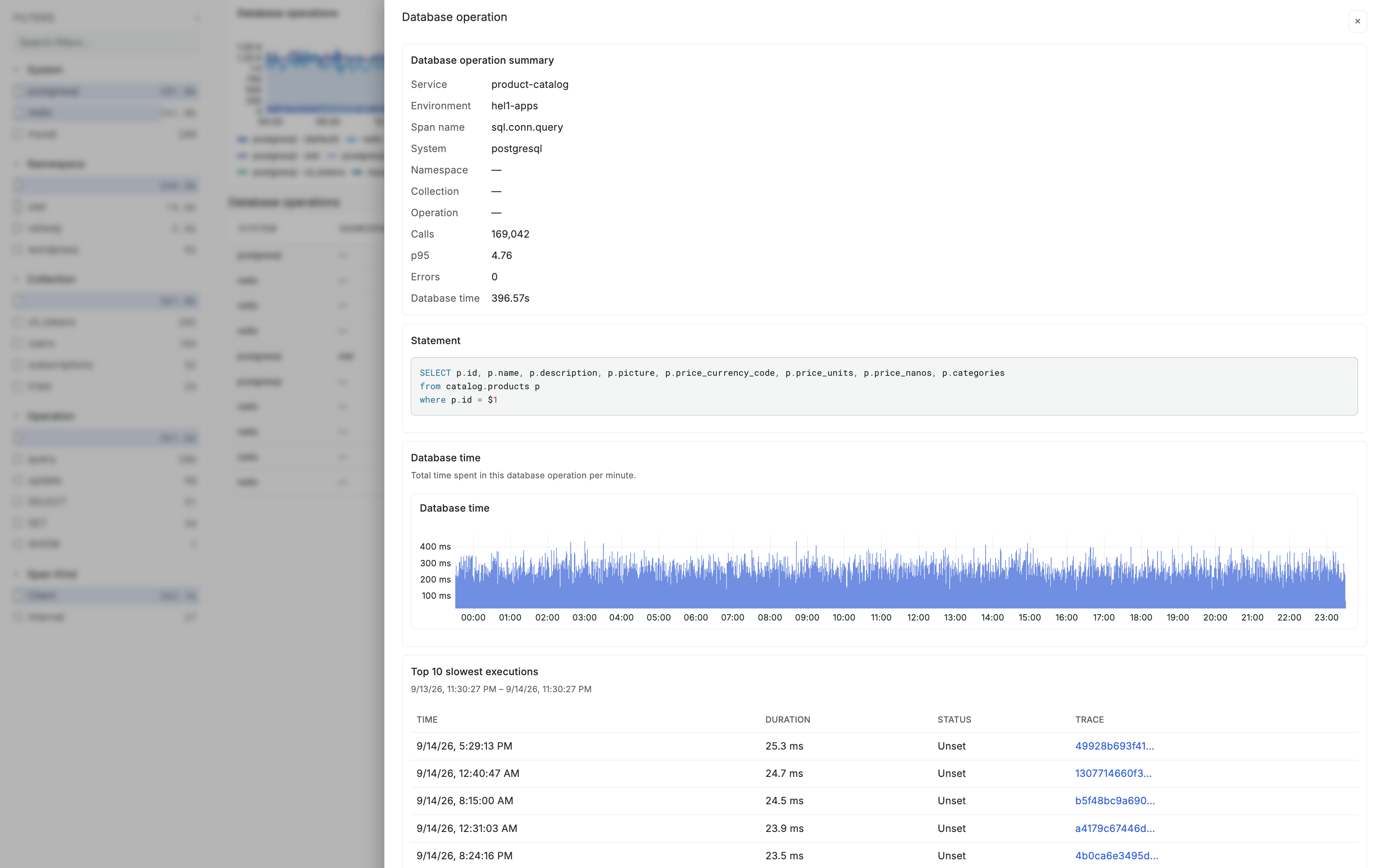Click the time cell 9/14/26, 5:29:13 PM
The image size is (1377, 868).
pos(464,746)
